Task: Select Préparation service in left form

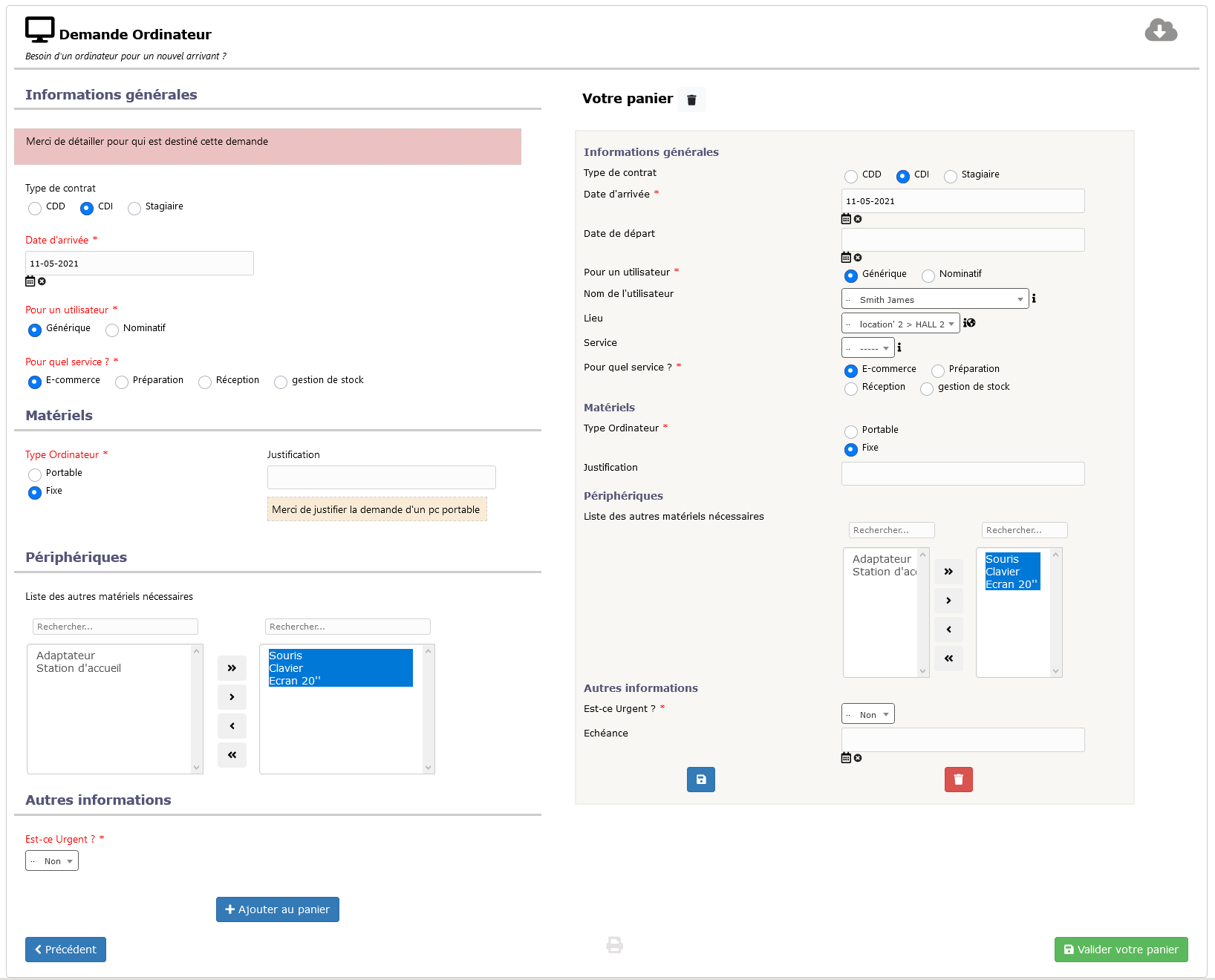Action: 122,382
